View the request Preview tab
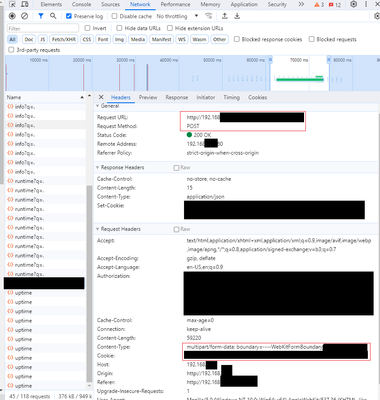Viewport: 380px width, 400px height. 148,97
